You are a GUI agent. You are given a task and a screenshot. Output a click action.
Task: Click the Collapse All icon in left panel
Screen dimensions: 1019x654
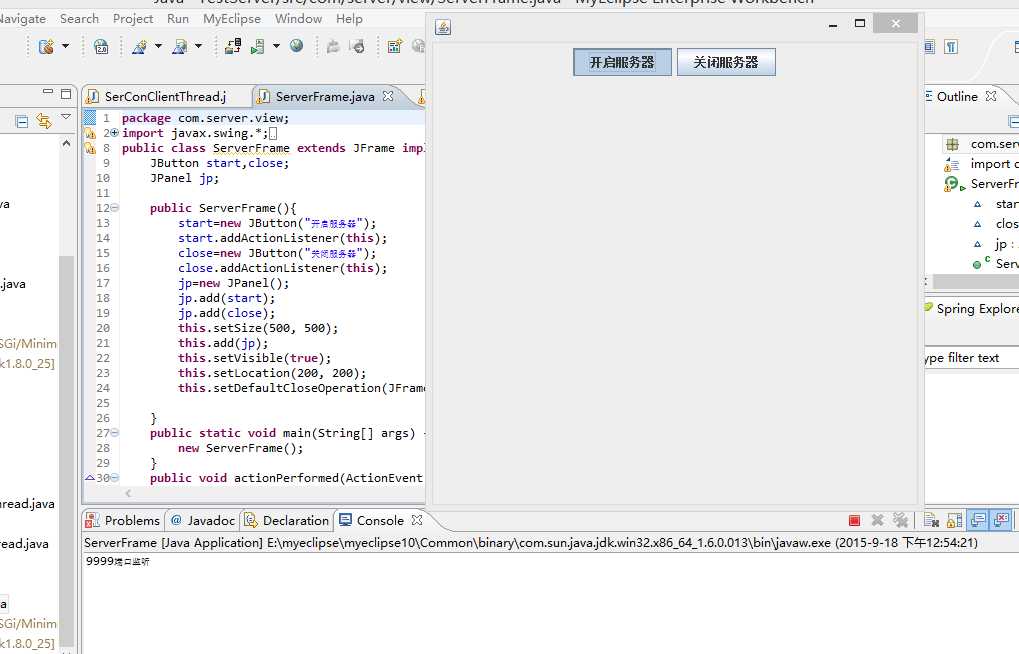coord(21,122)
